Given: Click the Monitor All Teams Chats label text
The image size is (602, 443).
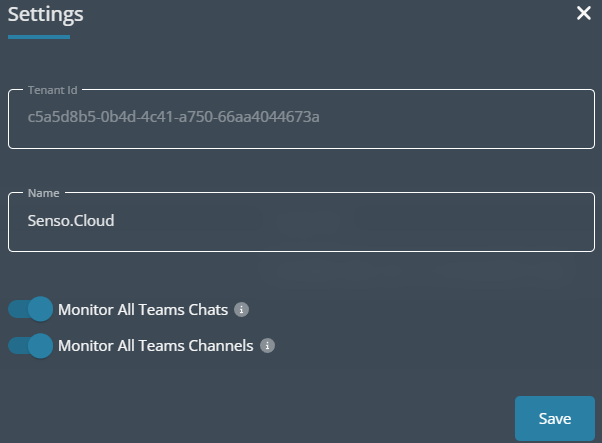Looking at the screenshot, I should (143, 310).
